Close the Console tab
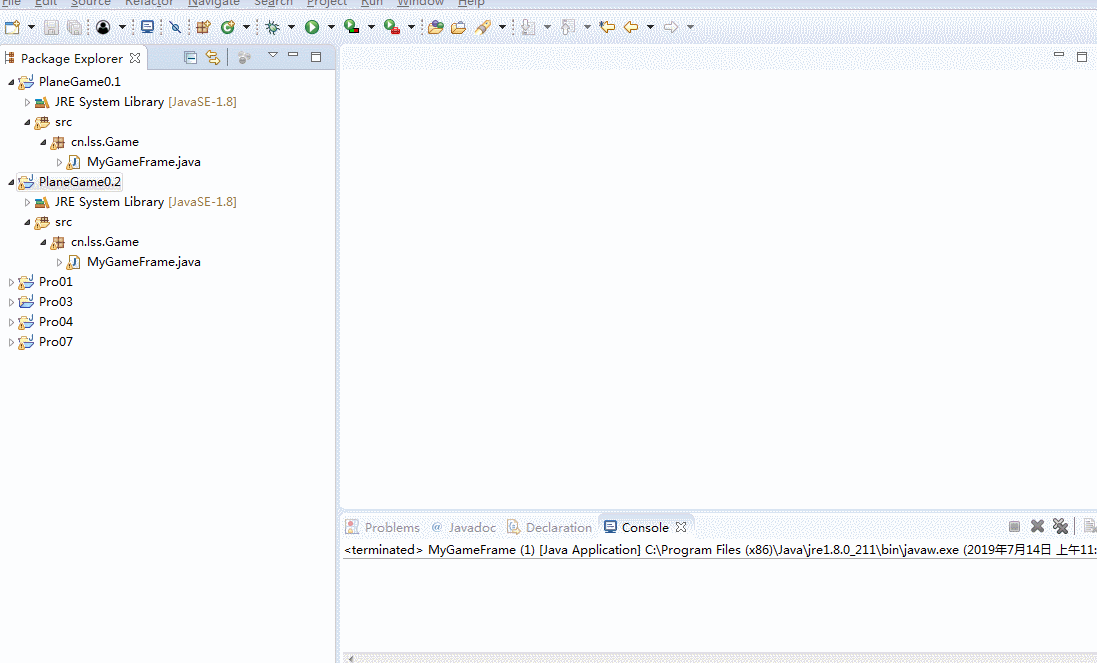Screen dimensions: 1097x663 click(x=681, y=527)
